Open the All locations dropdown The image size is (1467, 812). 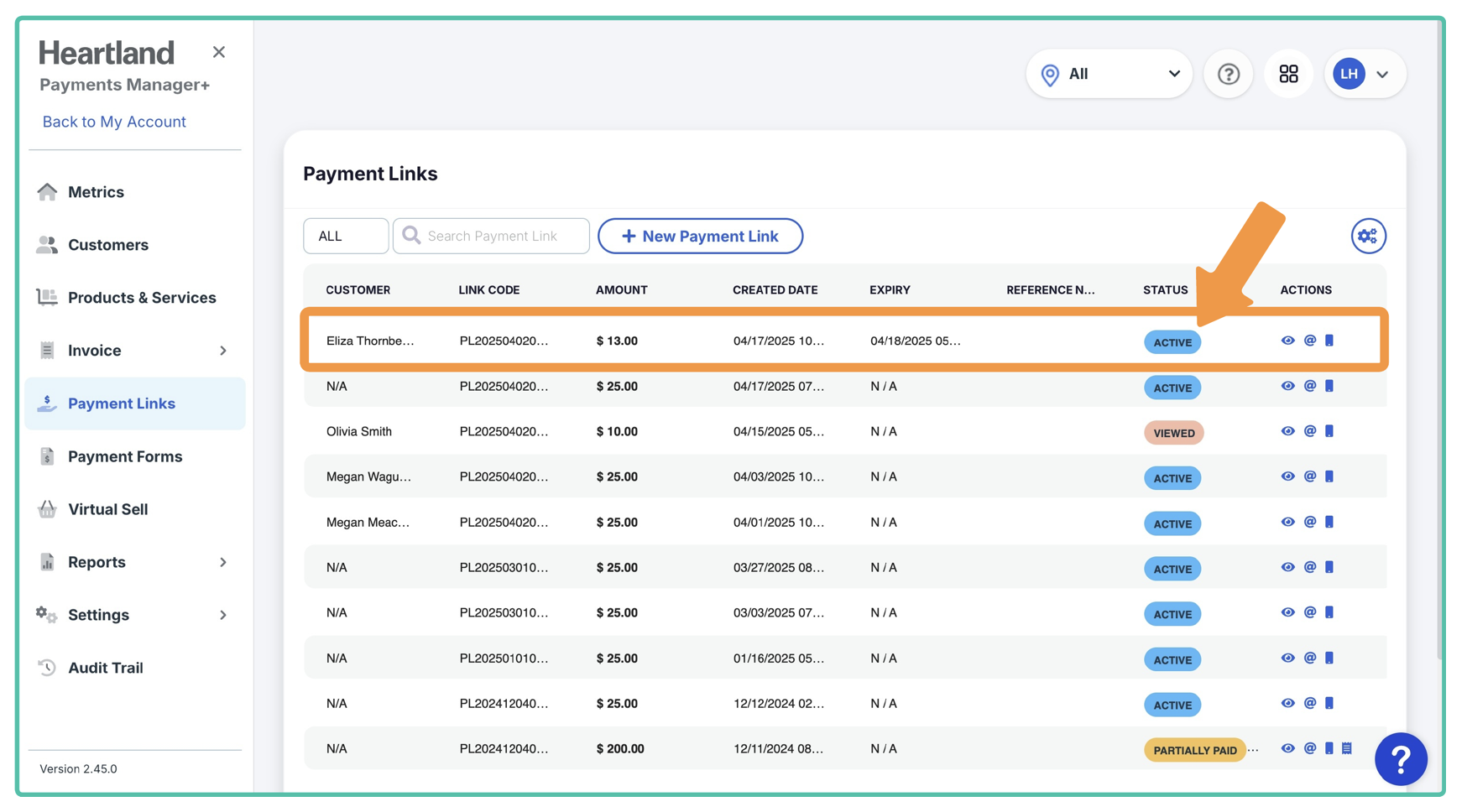click(x=1109, y=74)
